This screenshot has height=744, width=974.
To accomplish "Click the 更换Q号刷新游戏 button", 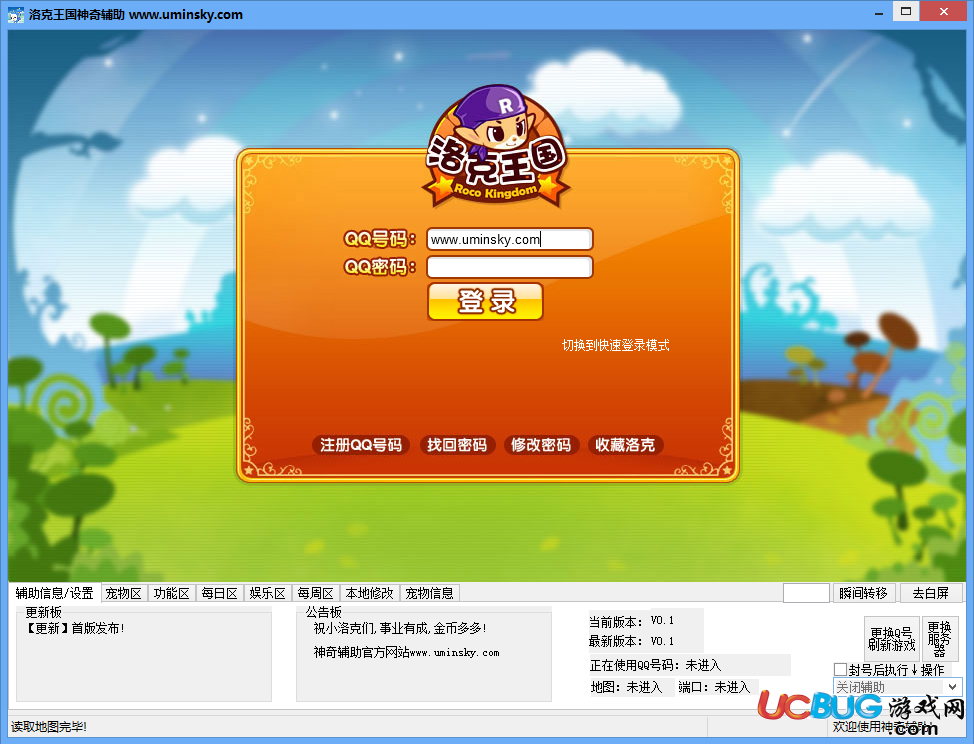I will 891,638.
